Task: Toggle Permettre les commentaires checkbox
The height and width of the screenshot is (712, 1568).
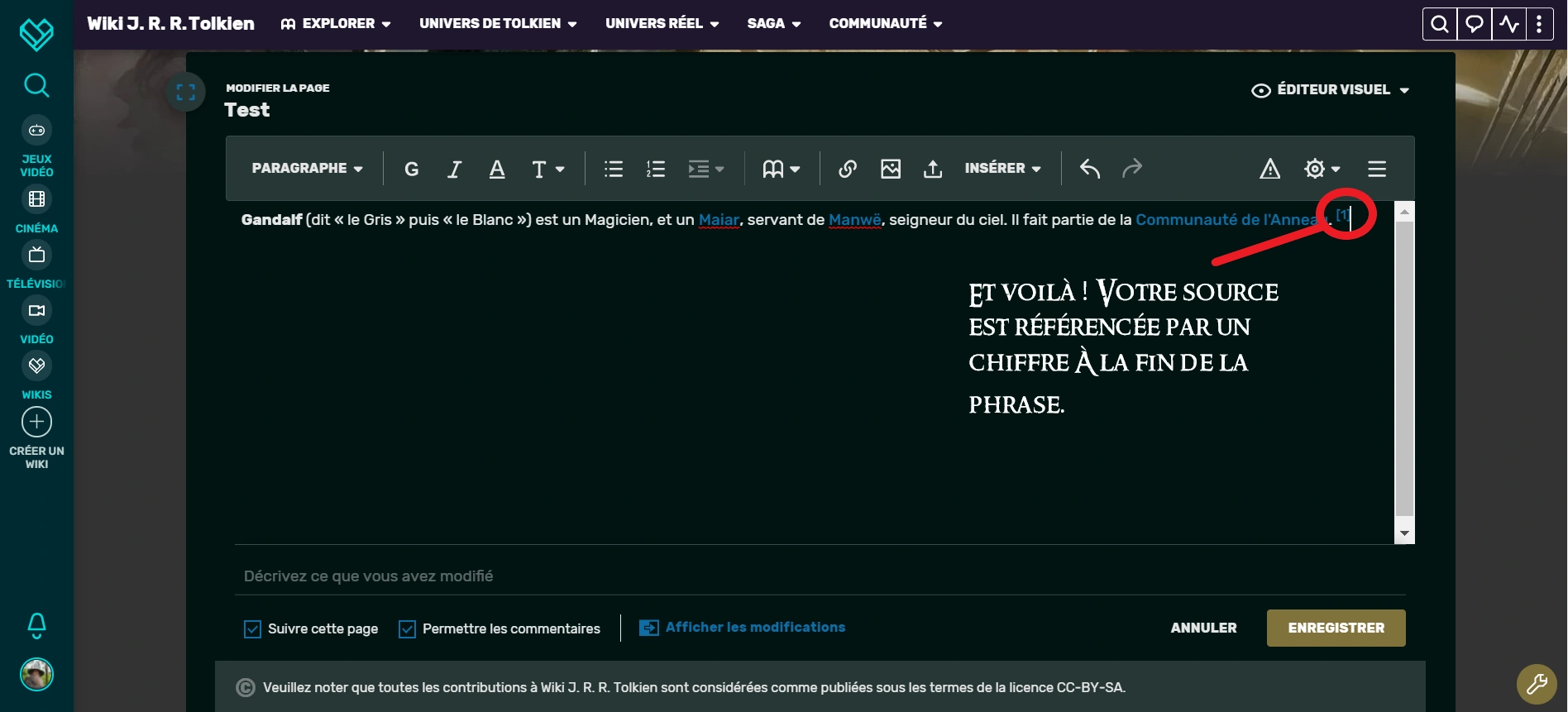Action: pyautogui.click(x=408, y=629)
